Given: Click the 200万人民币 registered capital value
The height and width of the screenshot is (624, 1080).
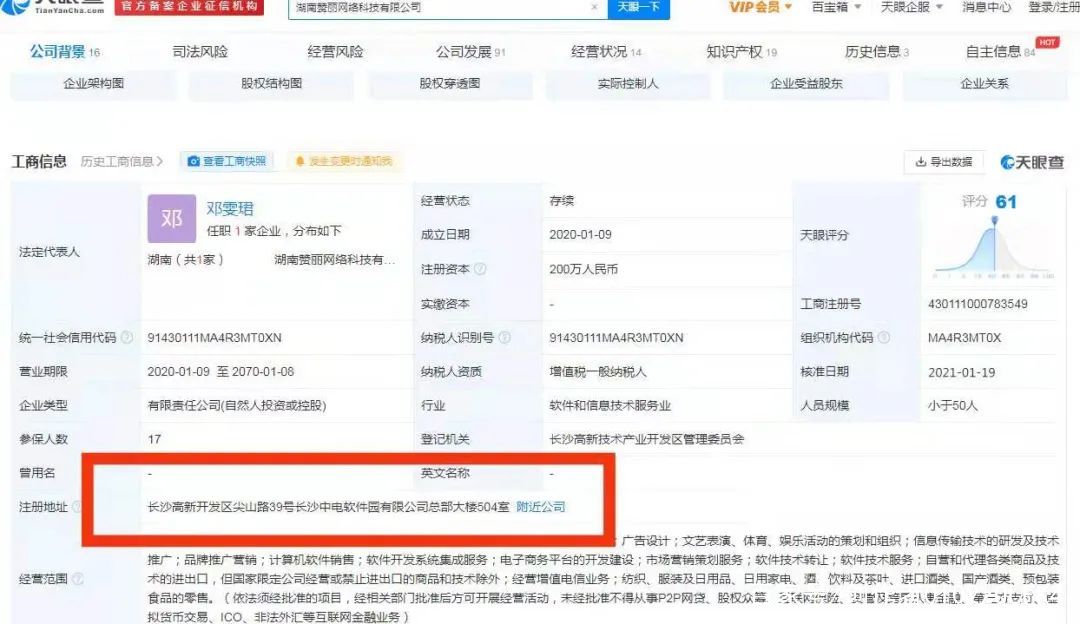Looking at the screenshot, I should tap(583, 269).
